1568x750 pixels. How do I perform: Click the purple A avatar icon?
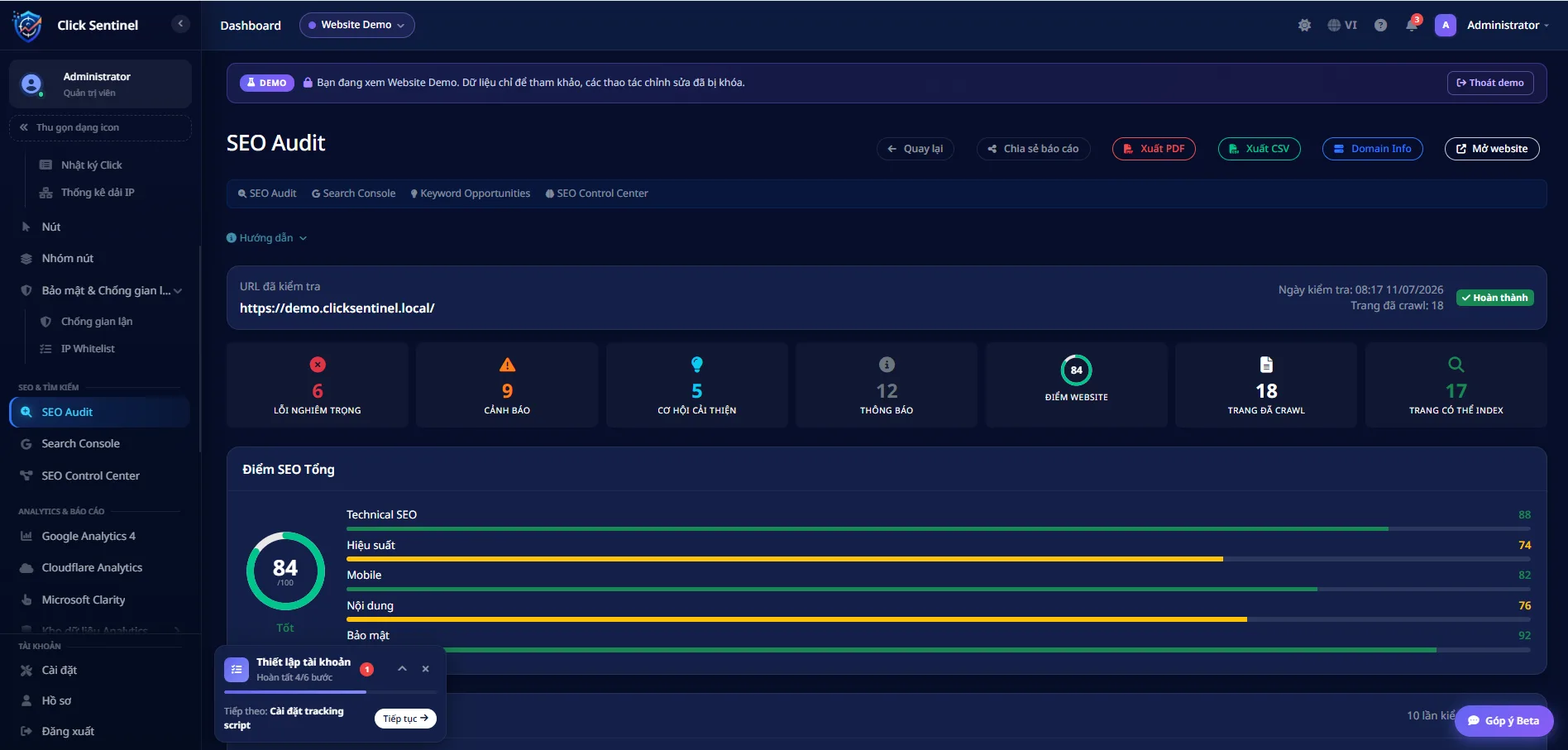point(1446,26)
